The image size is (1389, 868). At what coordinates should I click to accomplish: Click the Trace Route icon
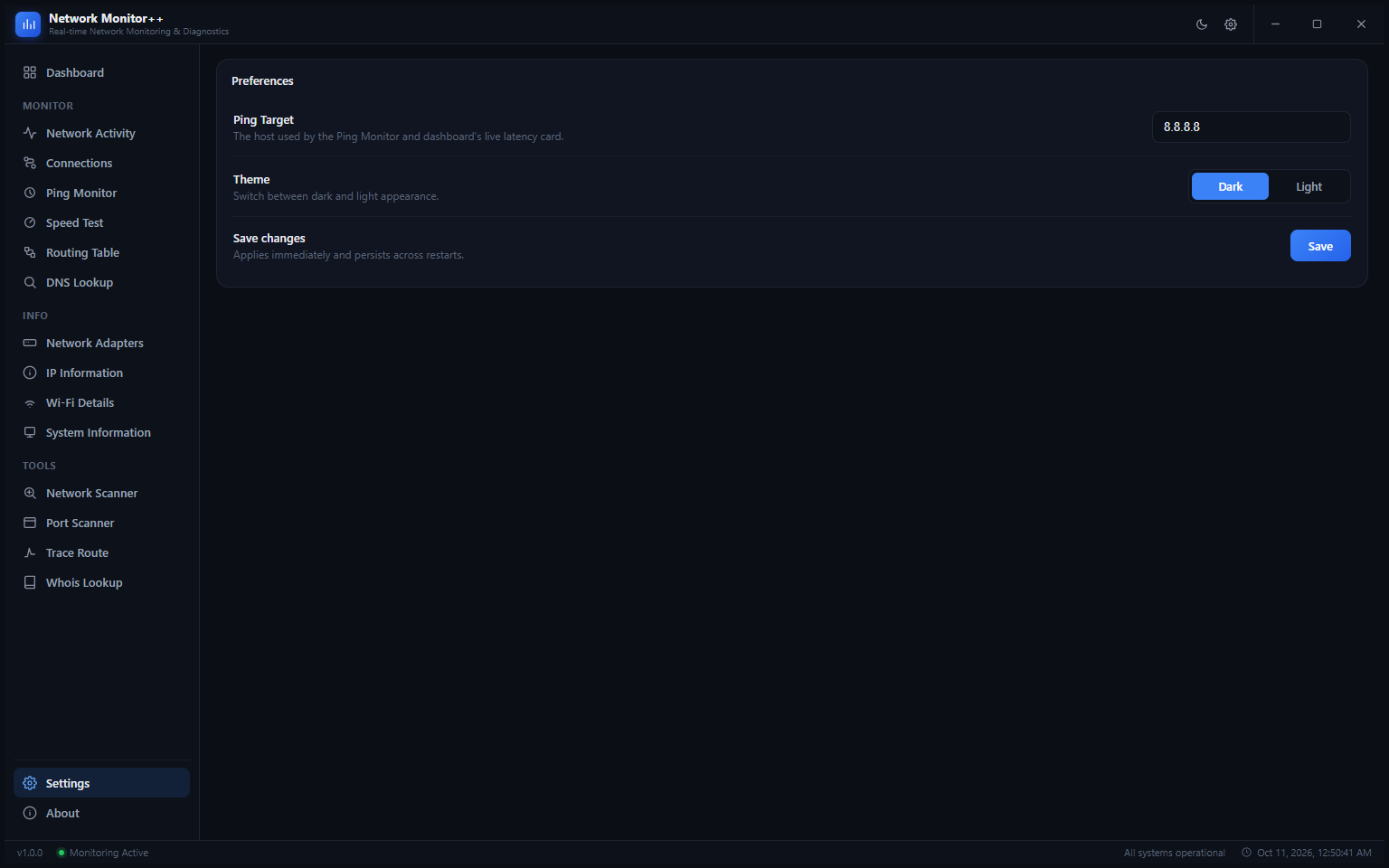[x=30, y=552]
